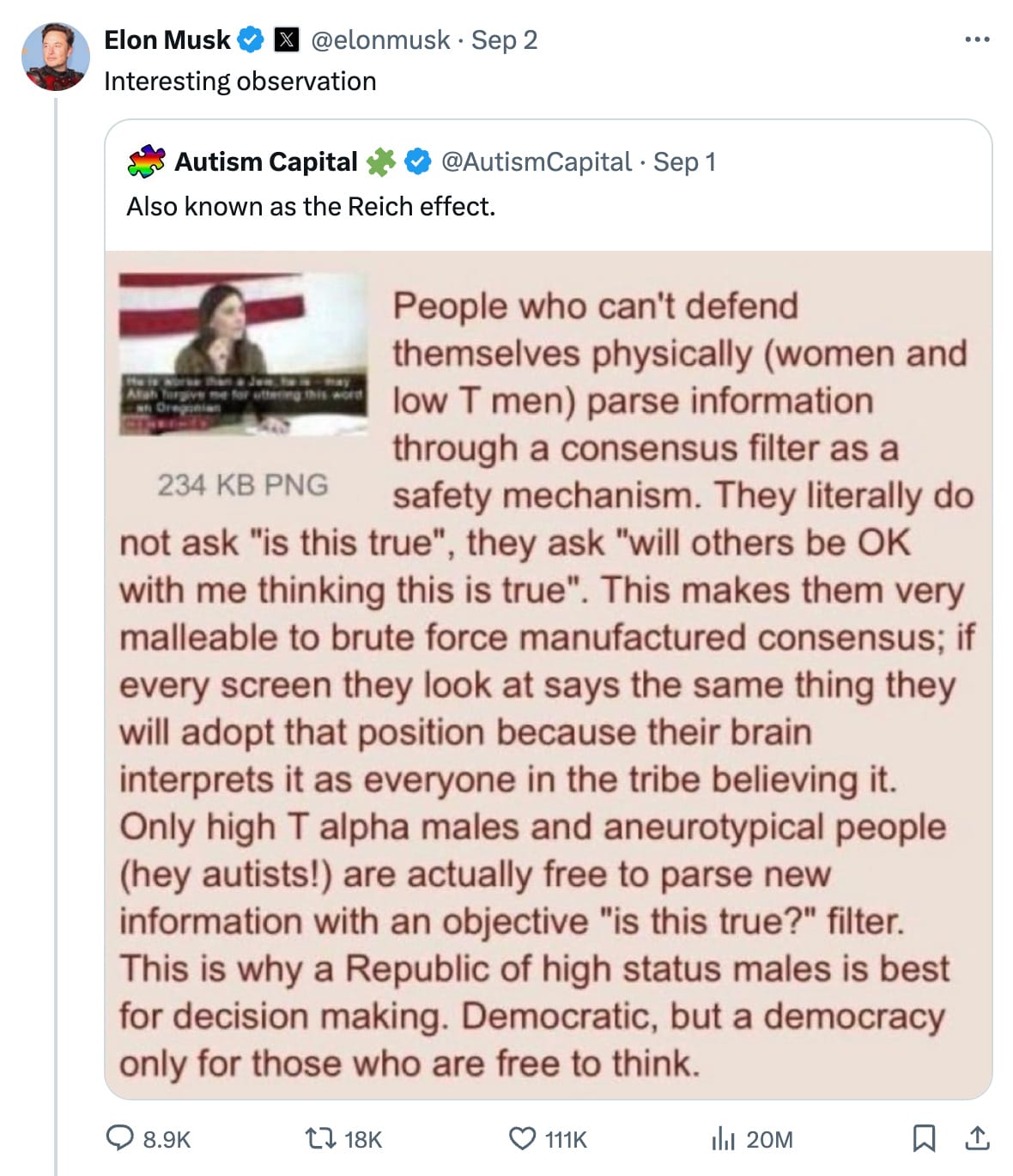Click the blue verified badge beside Elon Musk

pos(250,39)
